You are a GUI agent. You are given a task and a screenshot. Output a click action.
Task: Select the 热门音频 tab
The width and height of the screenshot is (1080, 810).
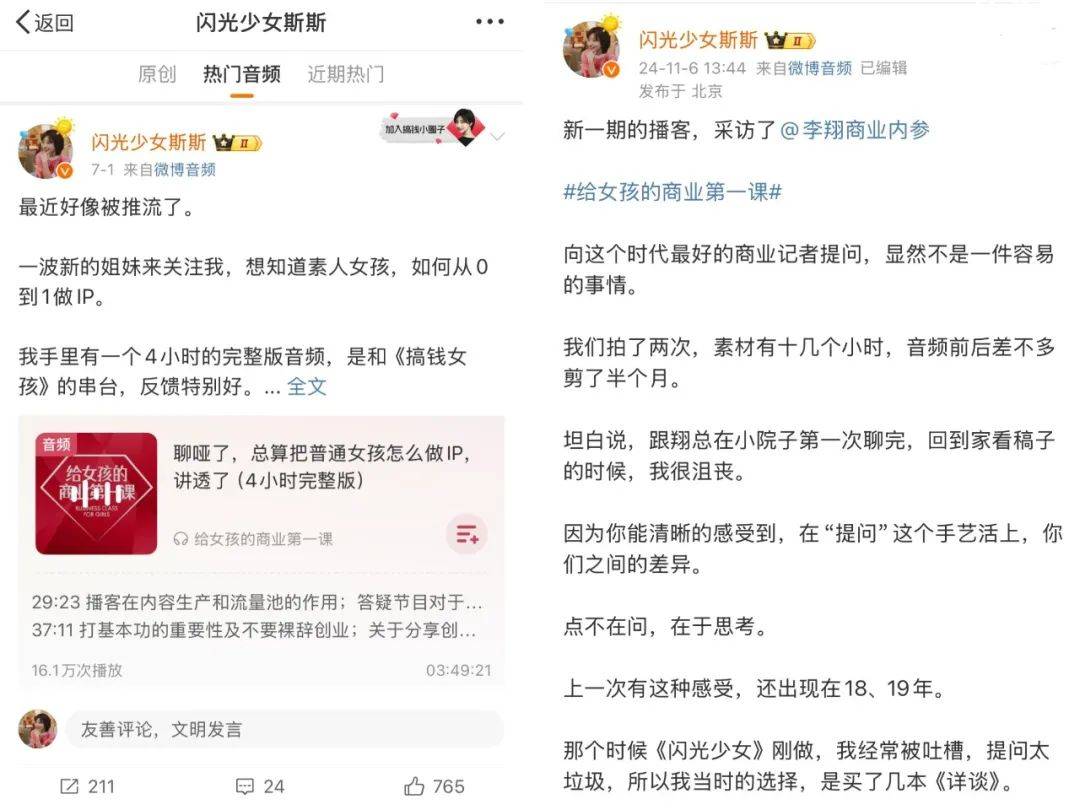[x=242, y=74]
